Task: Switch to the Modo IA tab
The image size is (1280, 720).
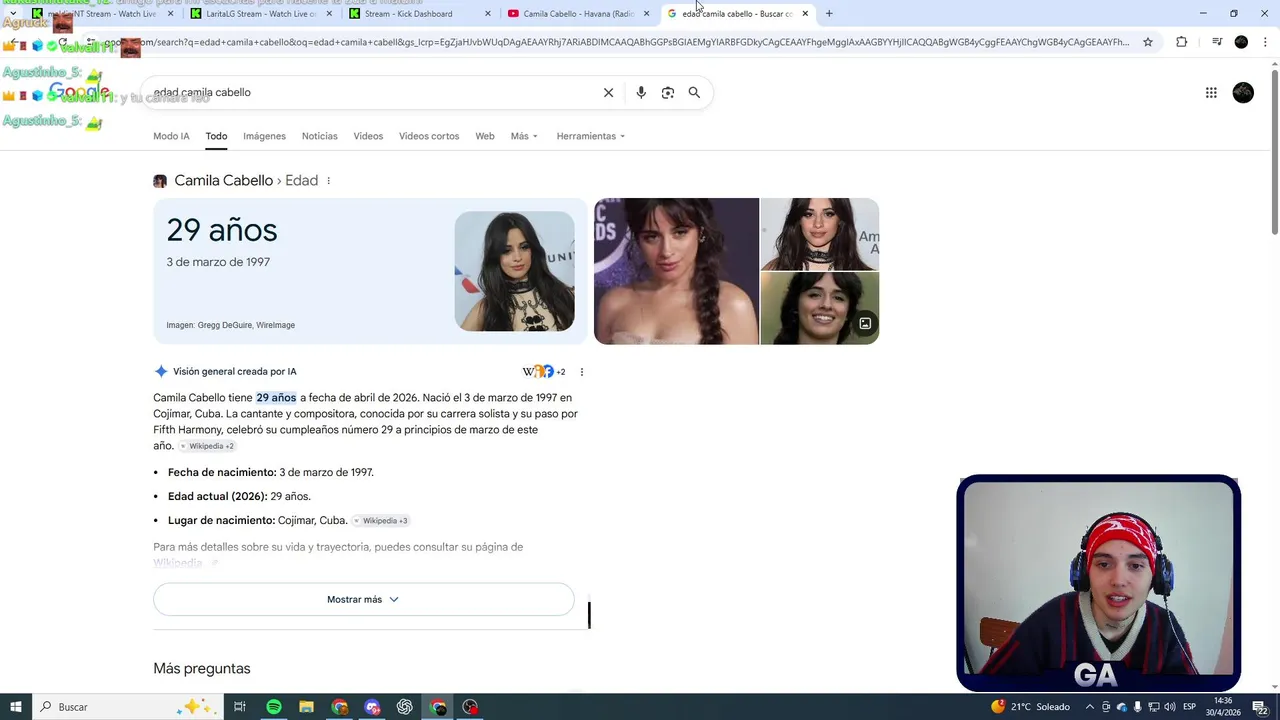Action: (x=171, y=136)
